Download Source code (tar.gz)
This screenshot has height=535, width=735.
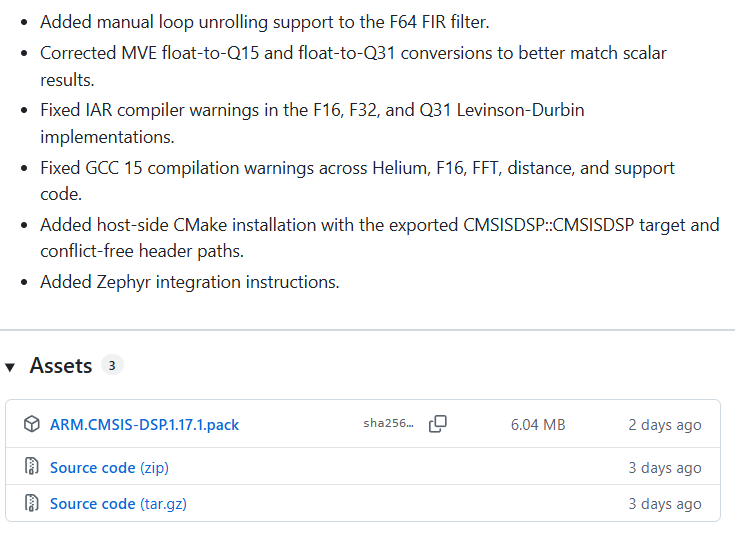pos(118,504)
